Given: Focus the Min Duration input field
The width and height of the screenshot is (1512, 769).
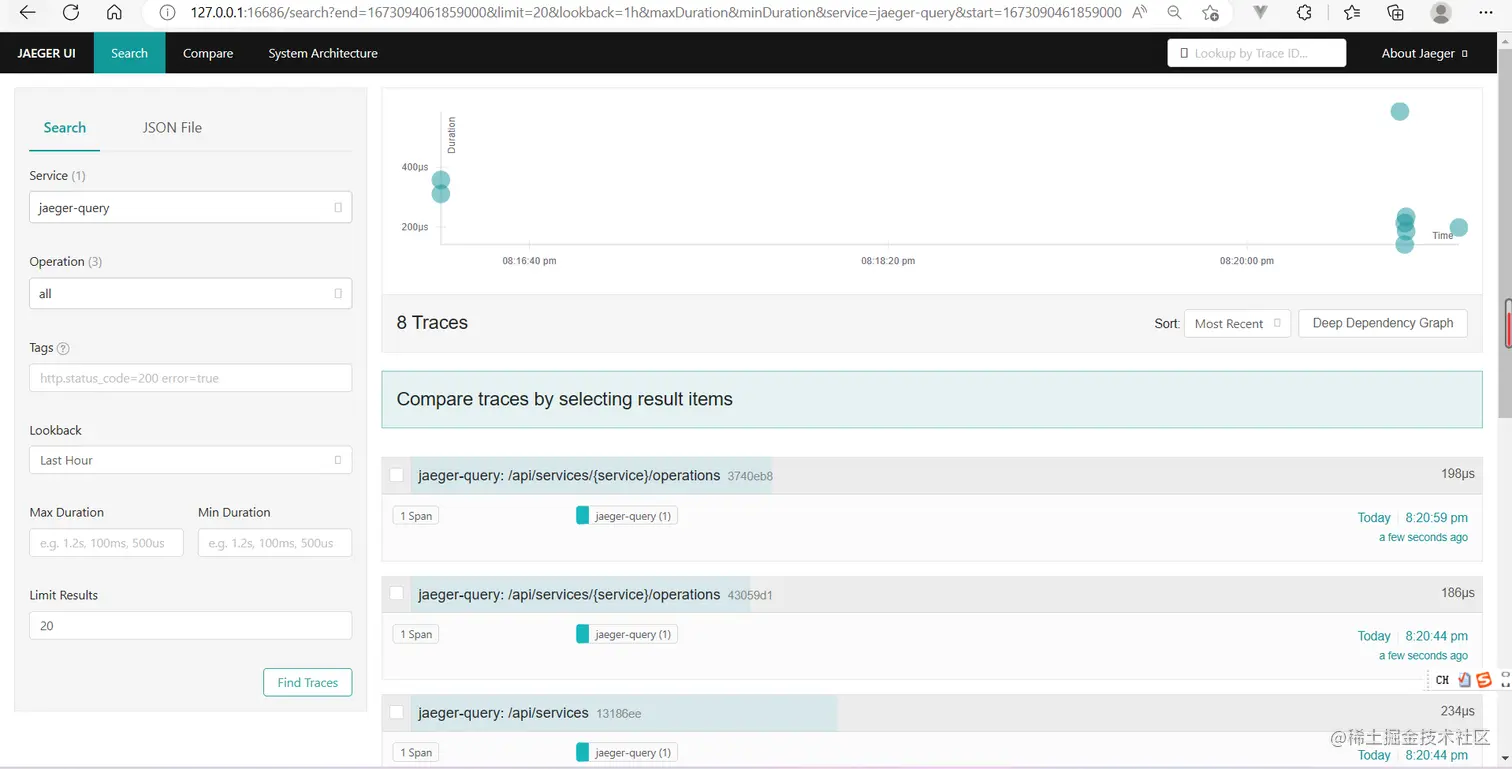Looking at the screenshot, I should [275, 543].
